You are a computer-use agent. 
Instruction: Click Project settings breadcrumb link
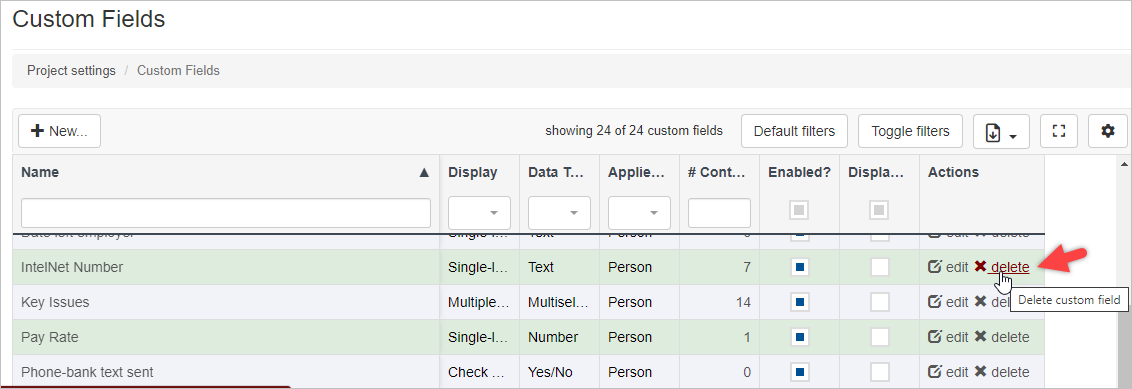71,71
